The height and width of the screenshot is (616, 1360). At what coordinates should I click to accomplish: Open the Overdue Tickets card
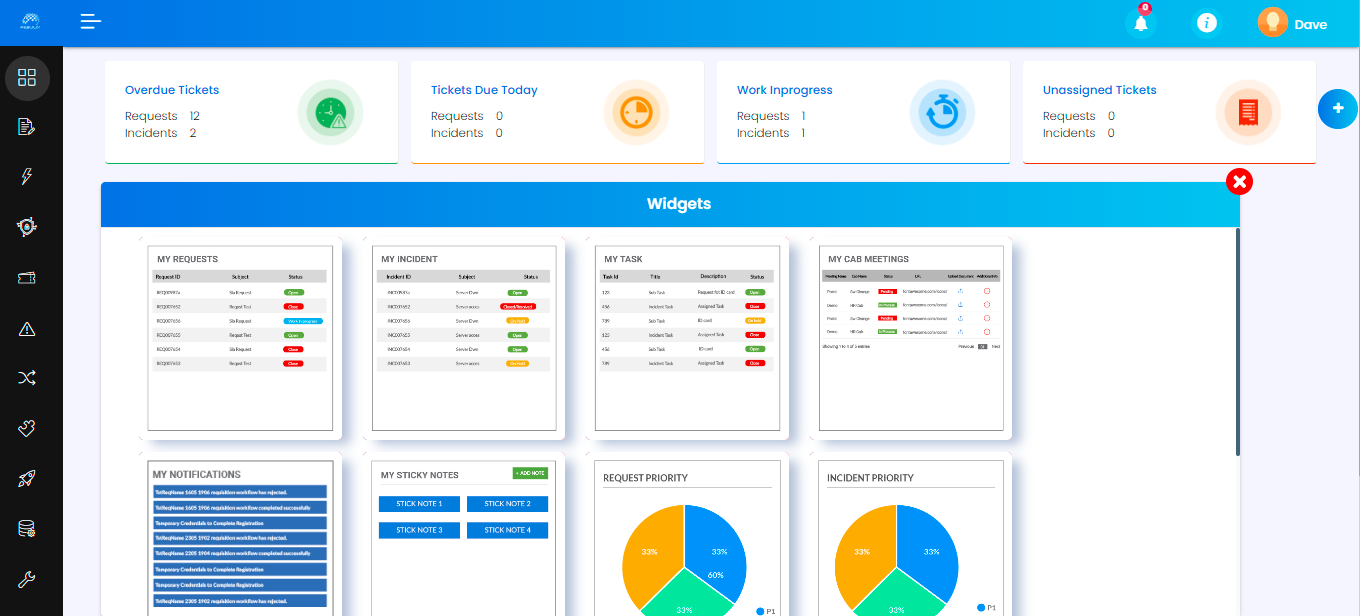251,112
